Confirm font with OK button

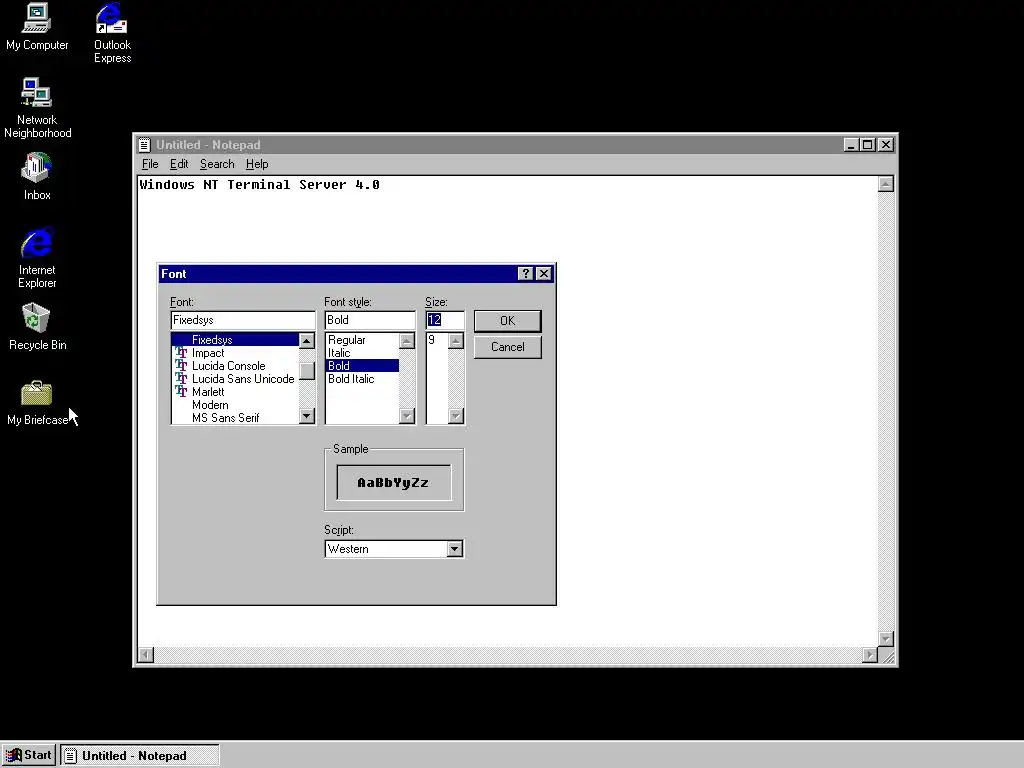507,321
